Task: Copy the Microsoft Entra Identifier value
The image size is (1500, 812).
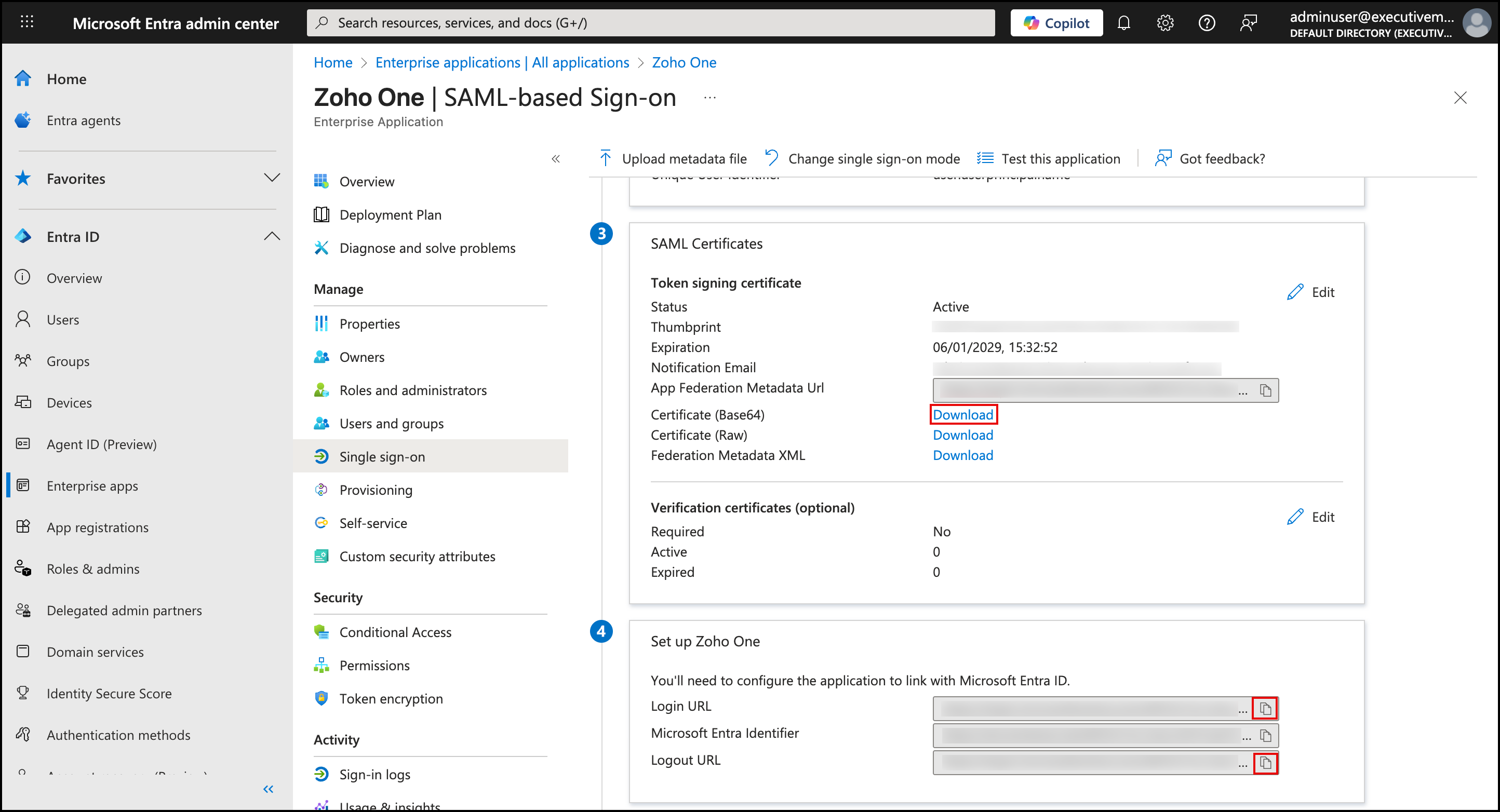Action: pyautogui.click(x=1265, y=736)
